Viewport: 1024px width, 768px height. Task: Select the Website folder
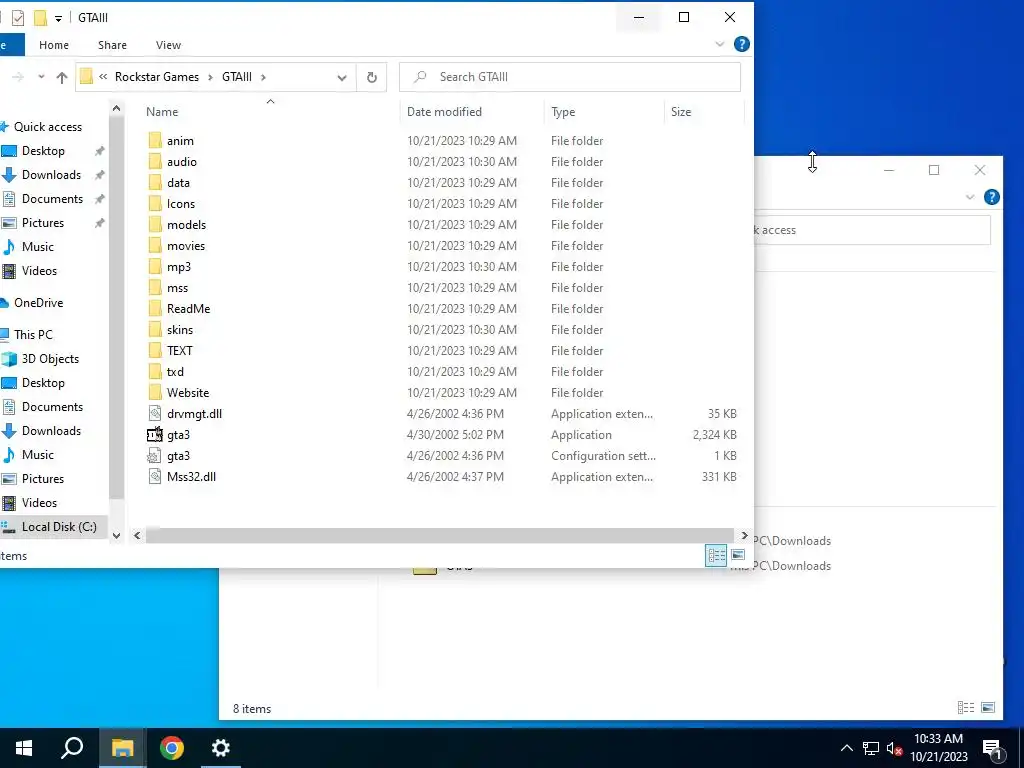point(187,392)
